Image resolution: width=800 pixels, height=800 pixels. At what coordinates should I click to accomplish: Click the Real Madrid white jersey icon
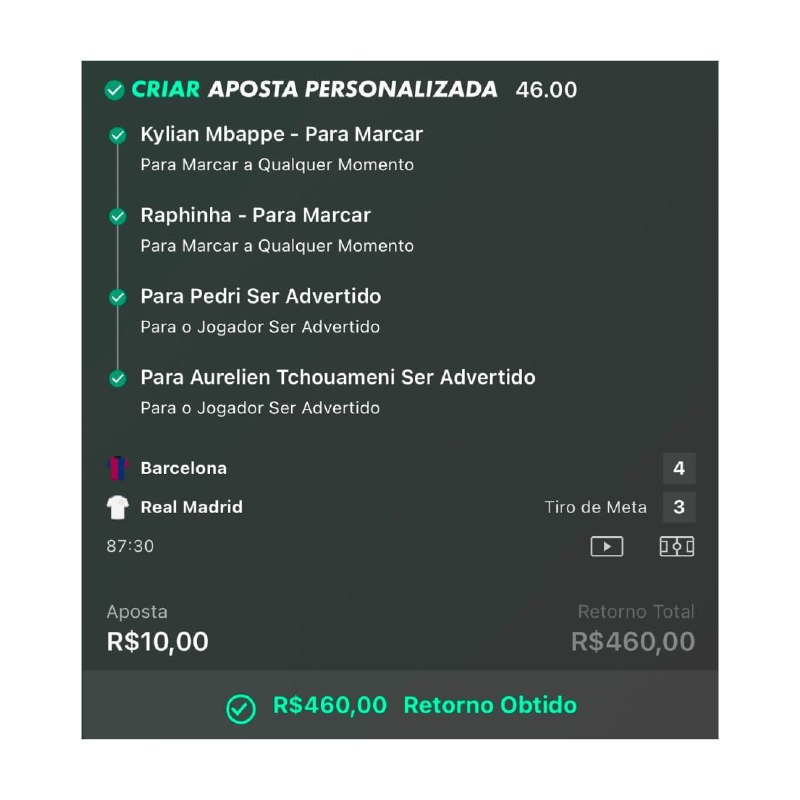[118, 507]
